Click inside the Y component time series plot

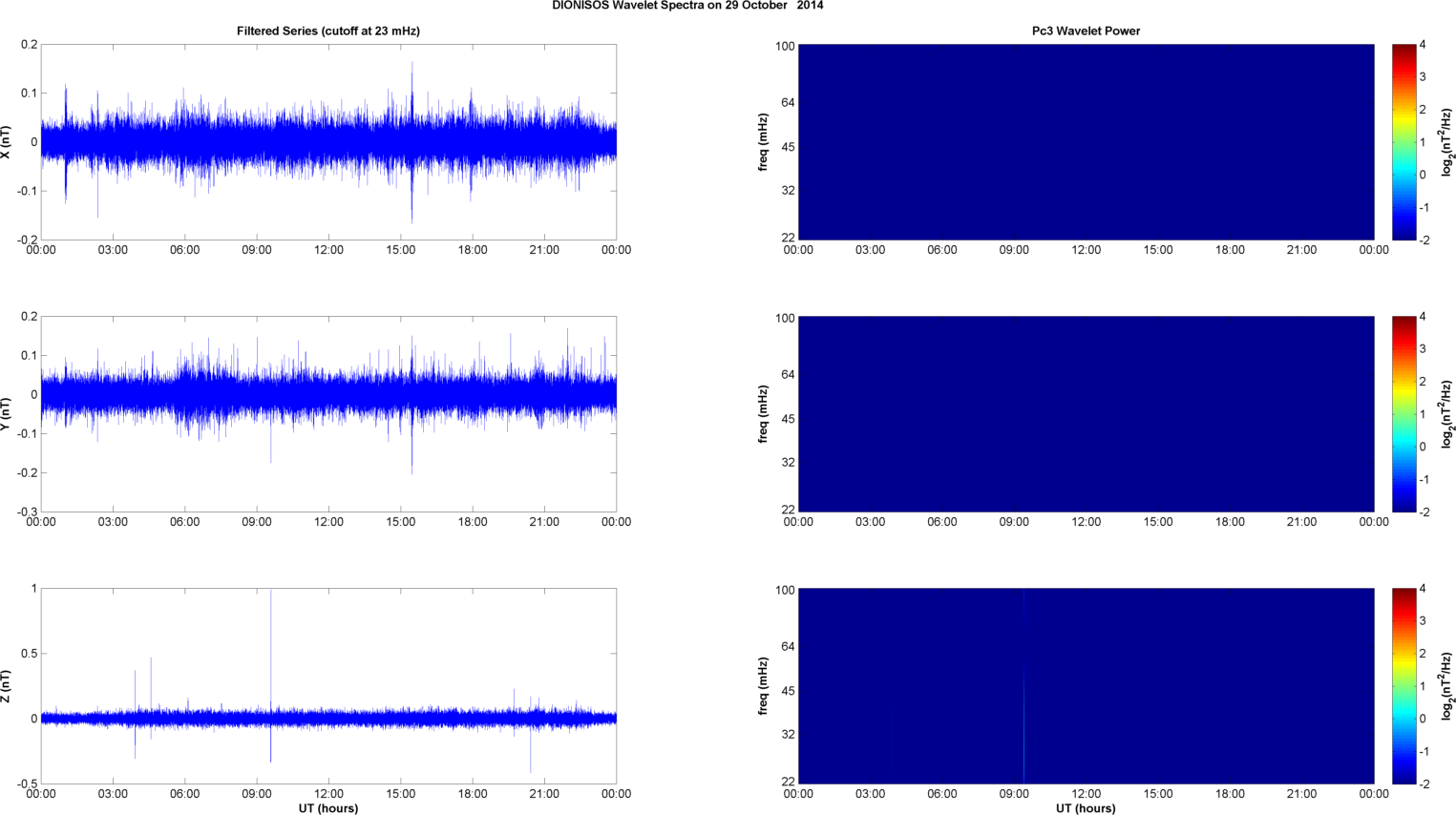point(328,414)
